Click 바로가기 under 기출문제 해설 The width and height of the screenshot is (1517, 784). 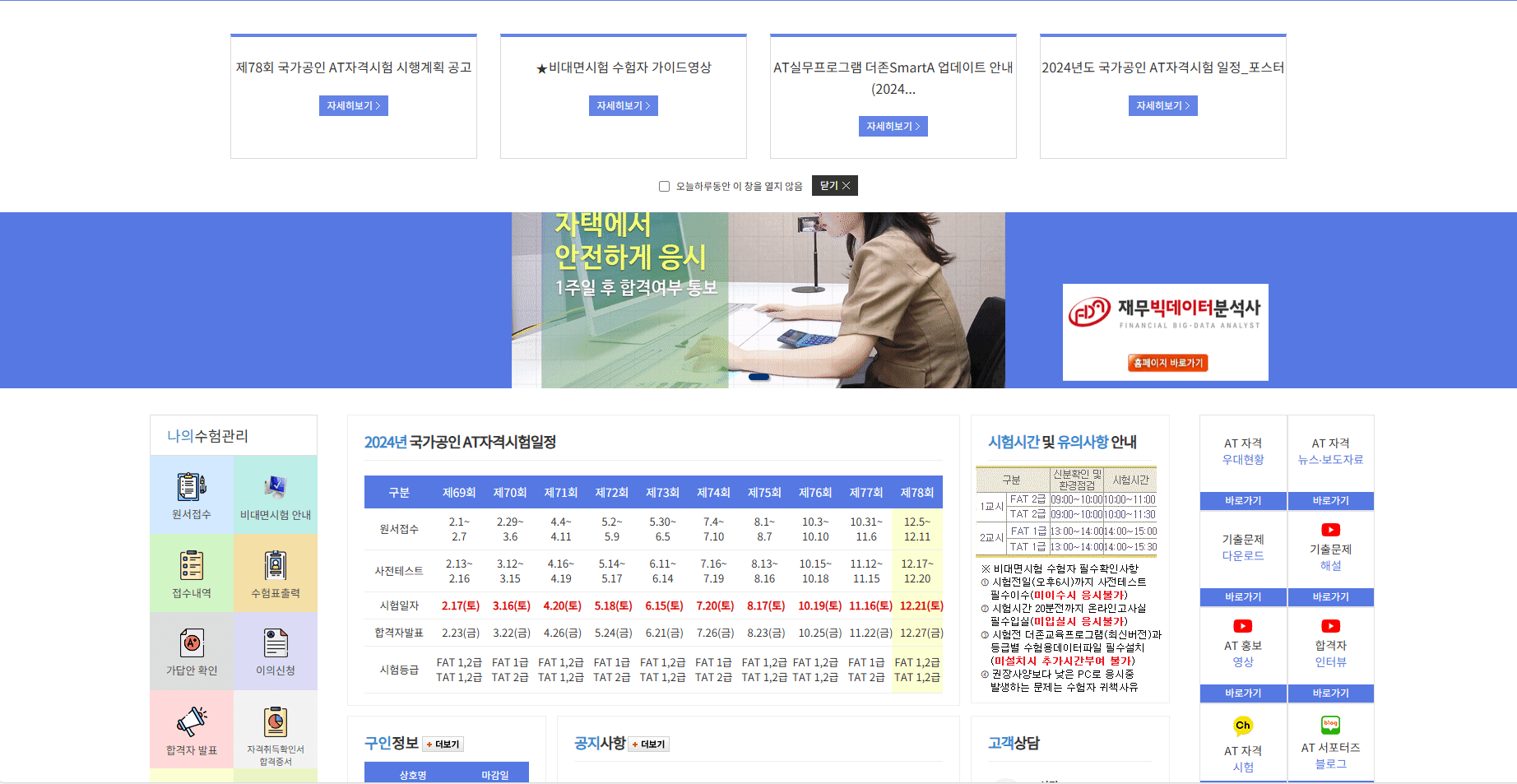pyautogui.click(x=1330, y=597)
